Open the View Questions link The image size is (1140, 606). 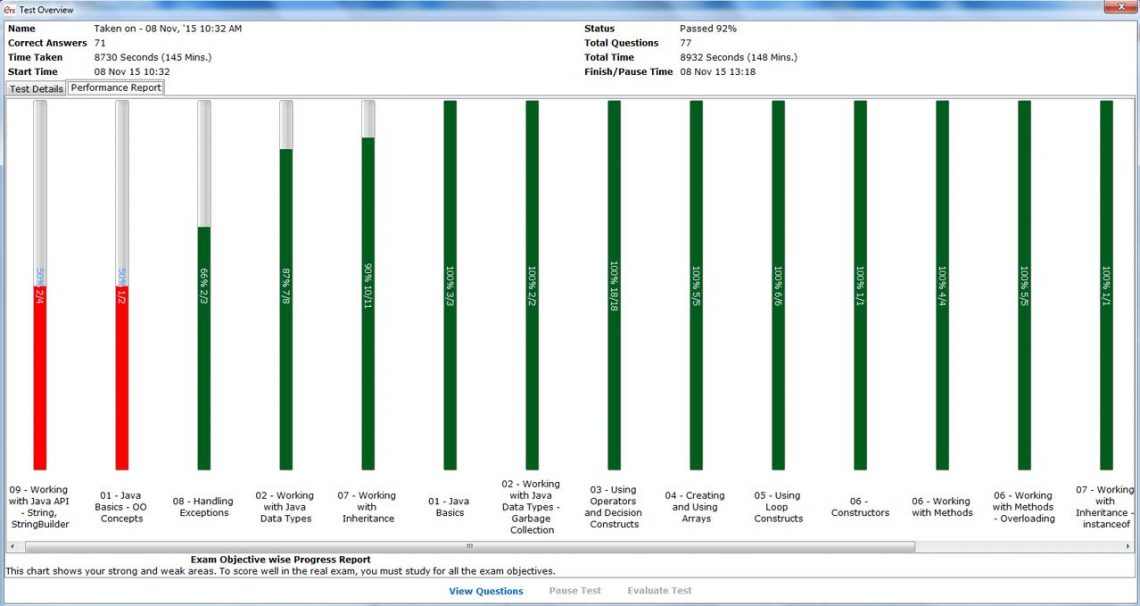click(486, 591)
